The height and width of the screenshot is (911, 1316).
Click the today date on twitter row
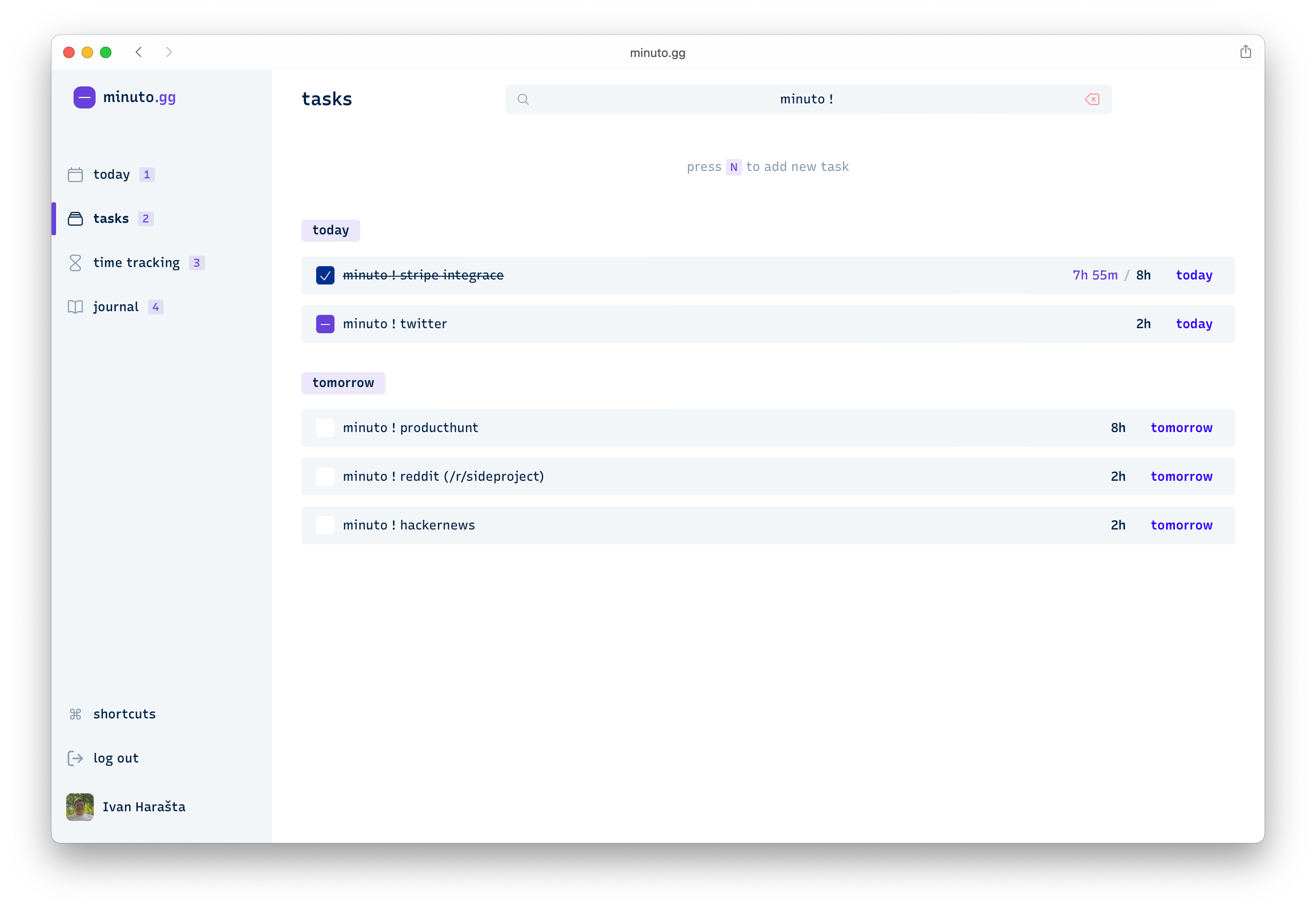click(x=1194, y=324)
